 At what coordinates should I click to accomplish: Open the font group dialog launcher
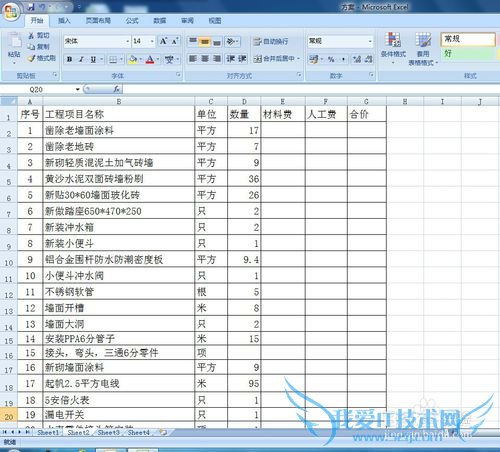coord(179,75)
